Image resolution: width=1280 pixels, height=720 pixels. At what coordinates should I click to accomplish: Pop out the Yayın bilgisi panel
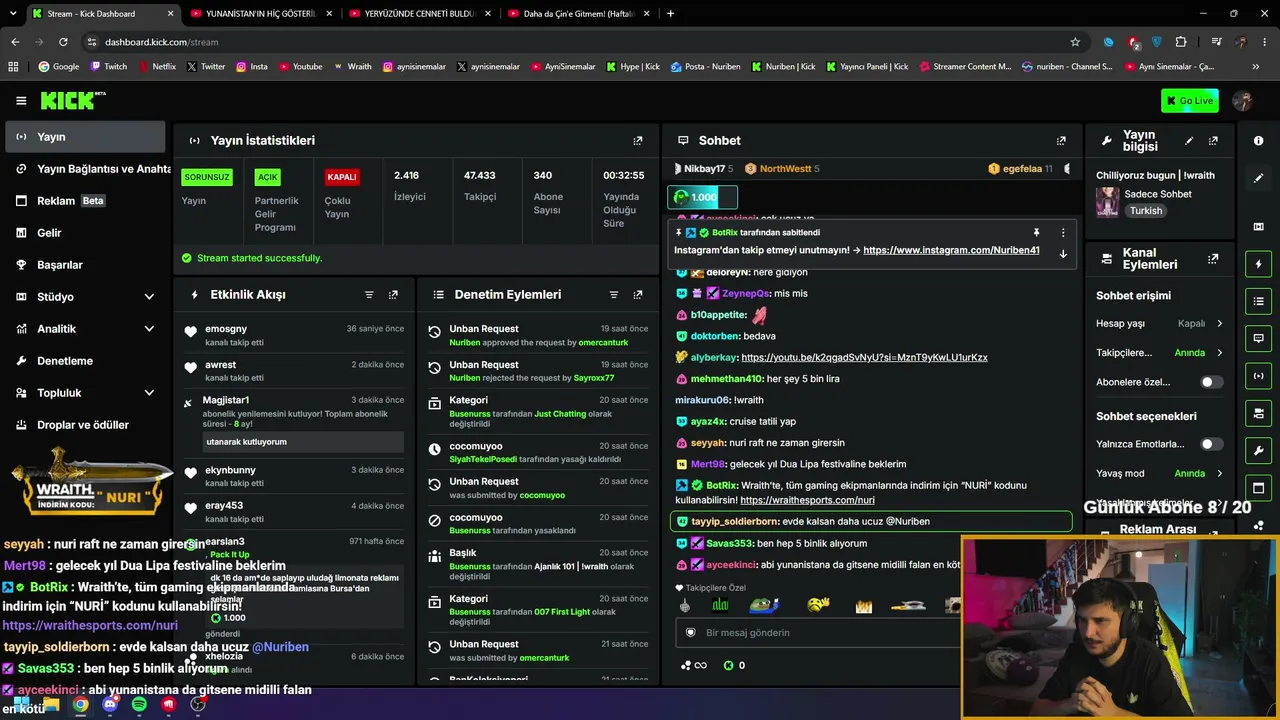coord(1213,141)
